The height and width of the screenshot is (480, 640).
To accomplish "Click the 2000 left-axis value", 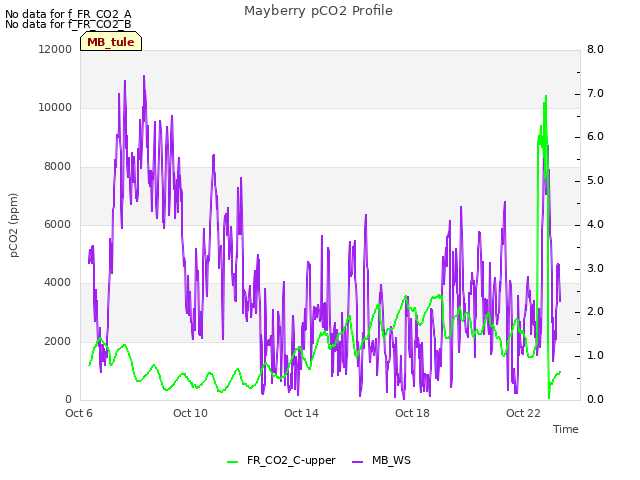I will coord(58,341).
